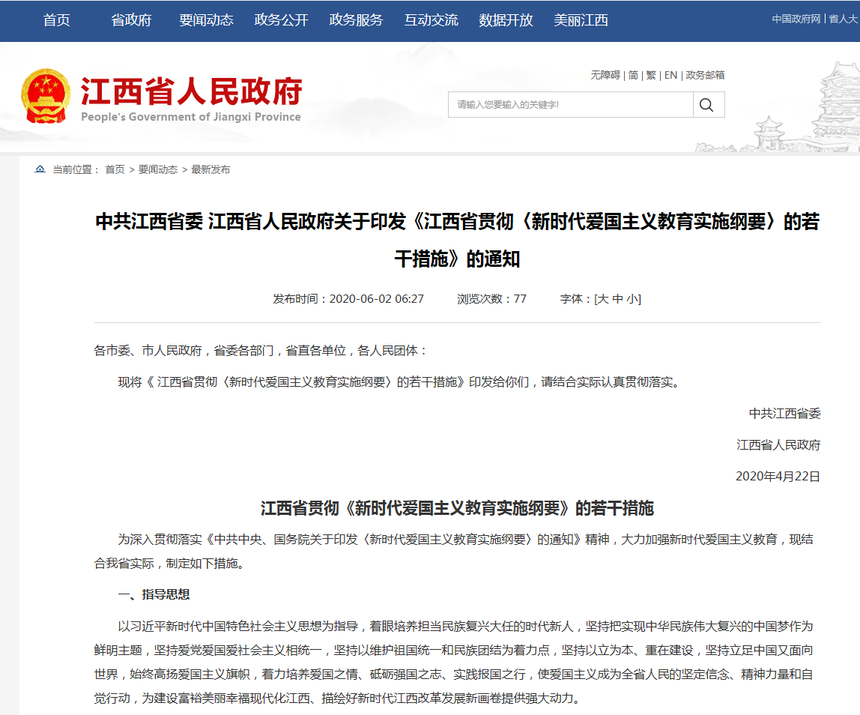Click the section heading 一、指导思想
The height and width of the screenshot is (715, 860).
154,594
